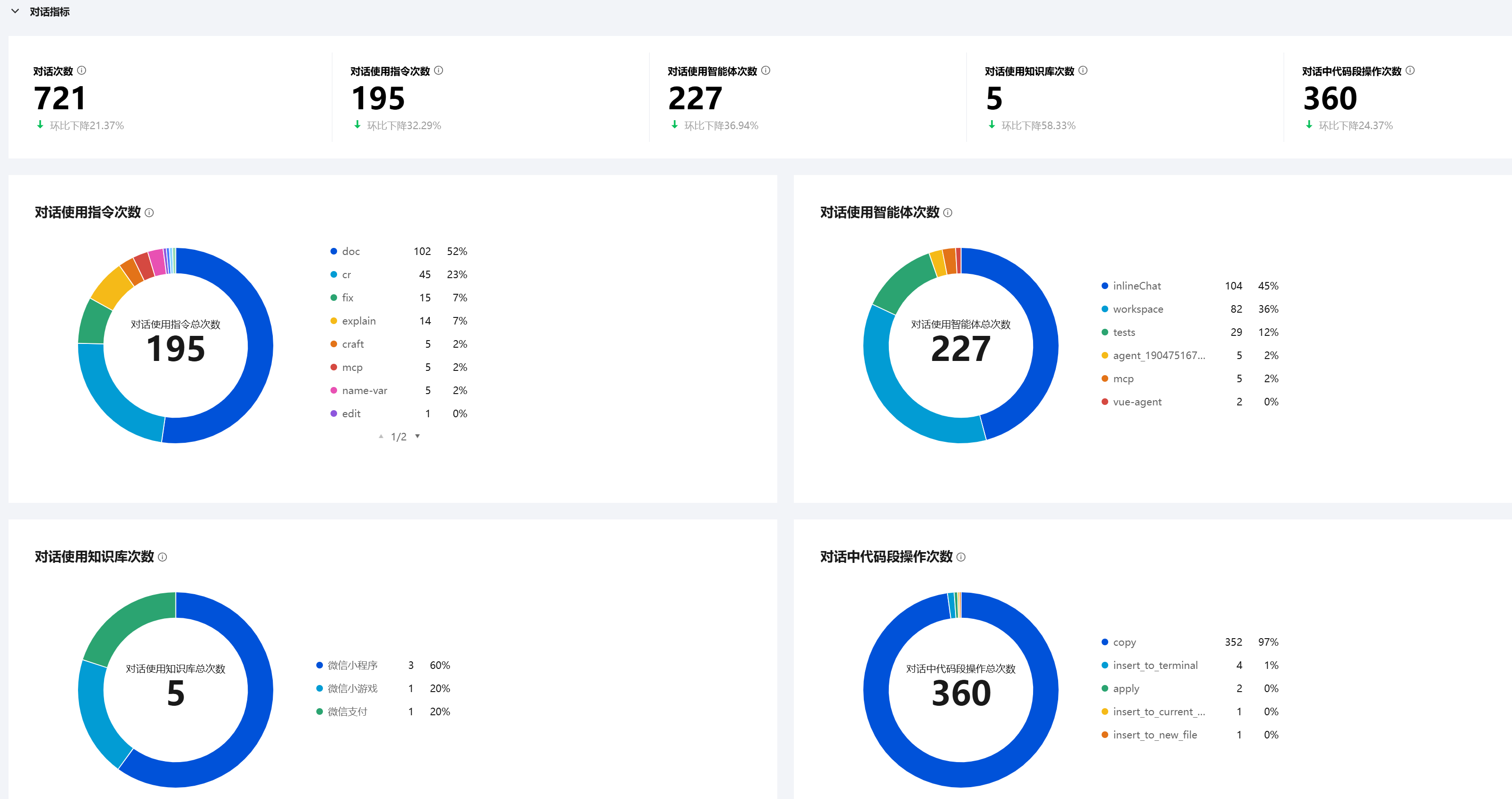Click info icon on 对话使用知识库次数 chart title

[163, 557]
